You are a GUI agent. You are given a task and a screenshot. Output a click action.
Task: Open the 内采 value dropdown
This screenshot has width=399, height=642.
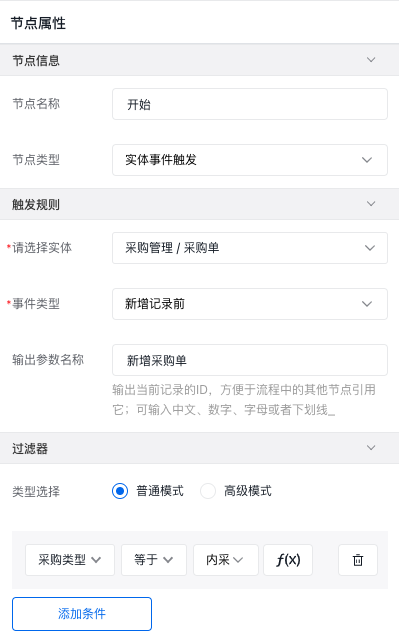coord(225,560)
